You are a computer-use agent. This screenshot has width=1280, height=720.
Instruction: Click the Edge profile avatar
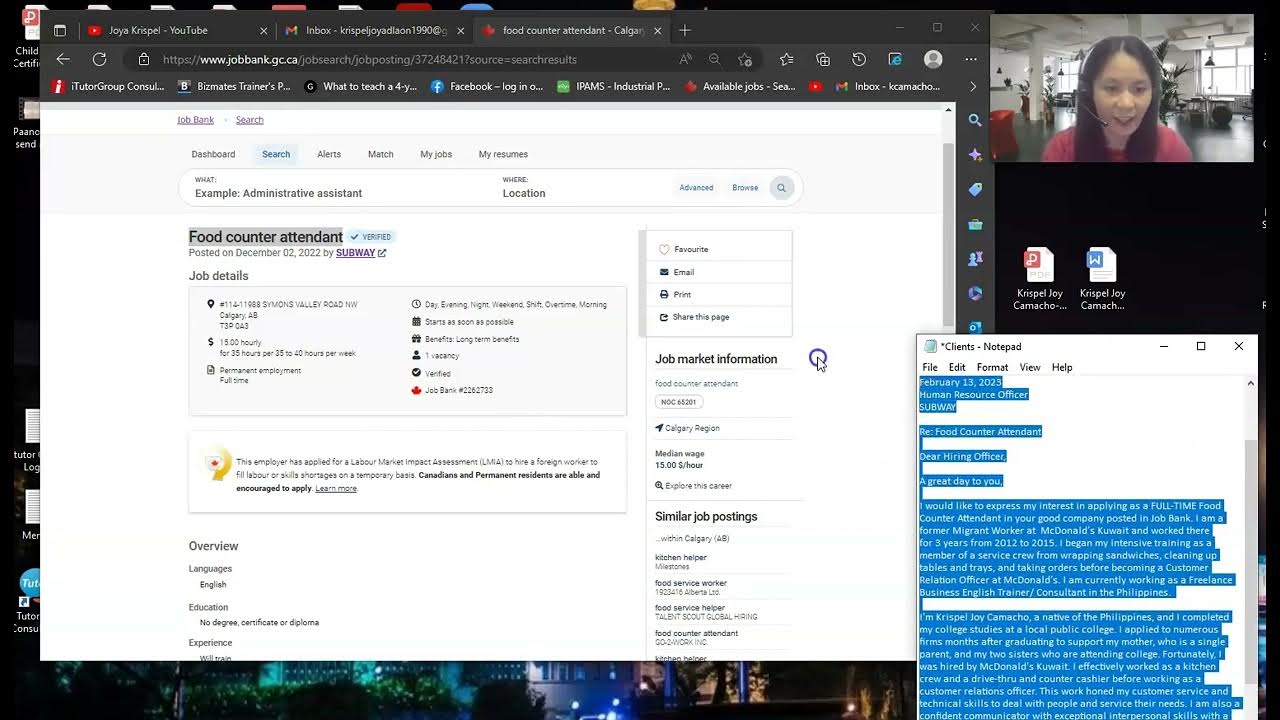pos(933,59)
